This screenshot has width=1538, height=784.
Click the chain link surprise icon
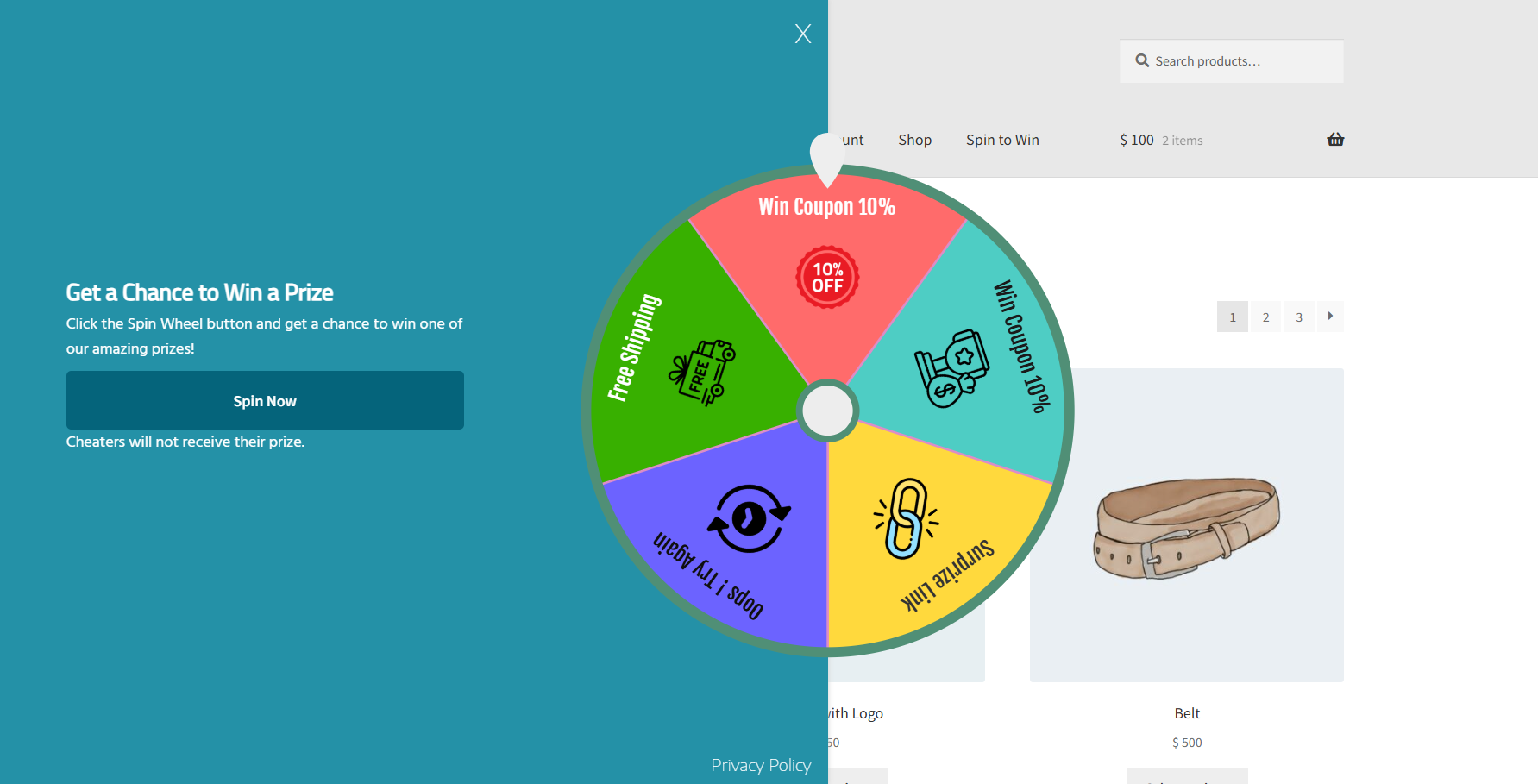906,518
